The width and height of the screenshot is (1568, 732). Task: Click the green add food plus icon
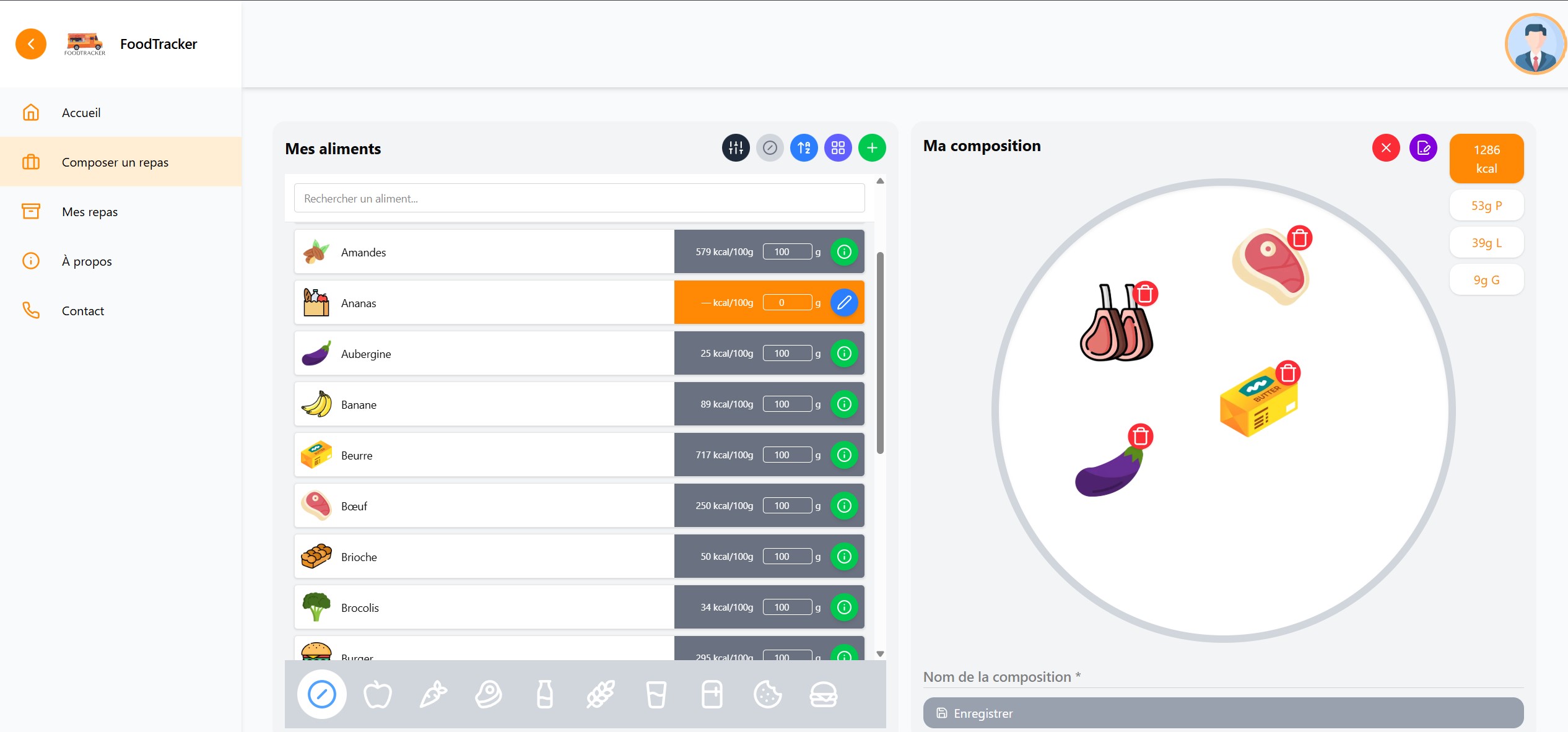872,148
